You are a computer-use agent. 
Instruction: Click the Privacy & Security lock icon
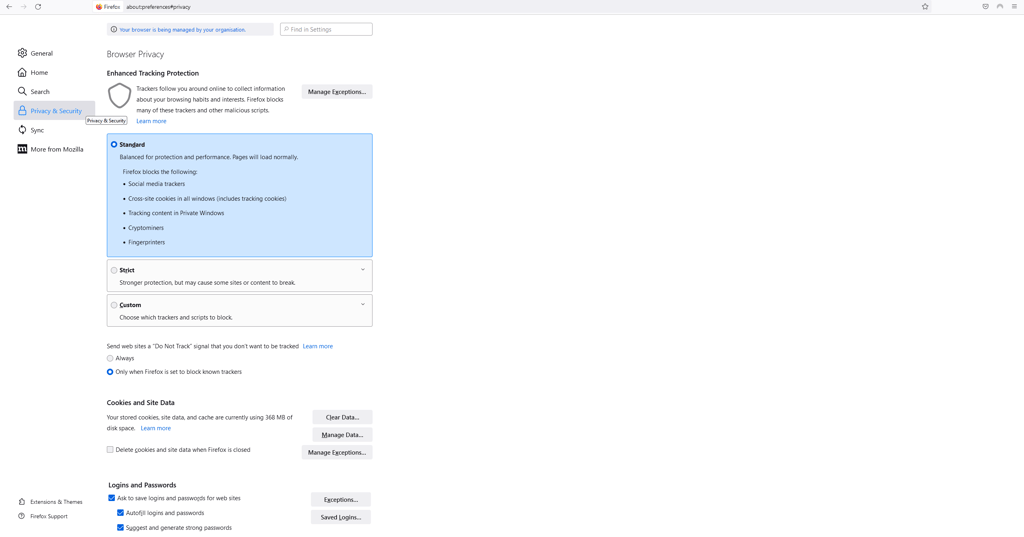pos(22,110)
